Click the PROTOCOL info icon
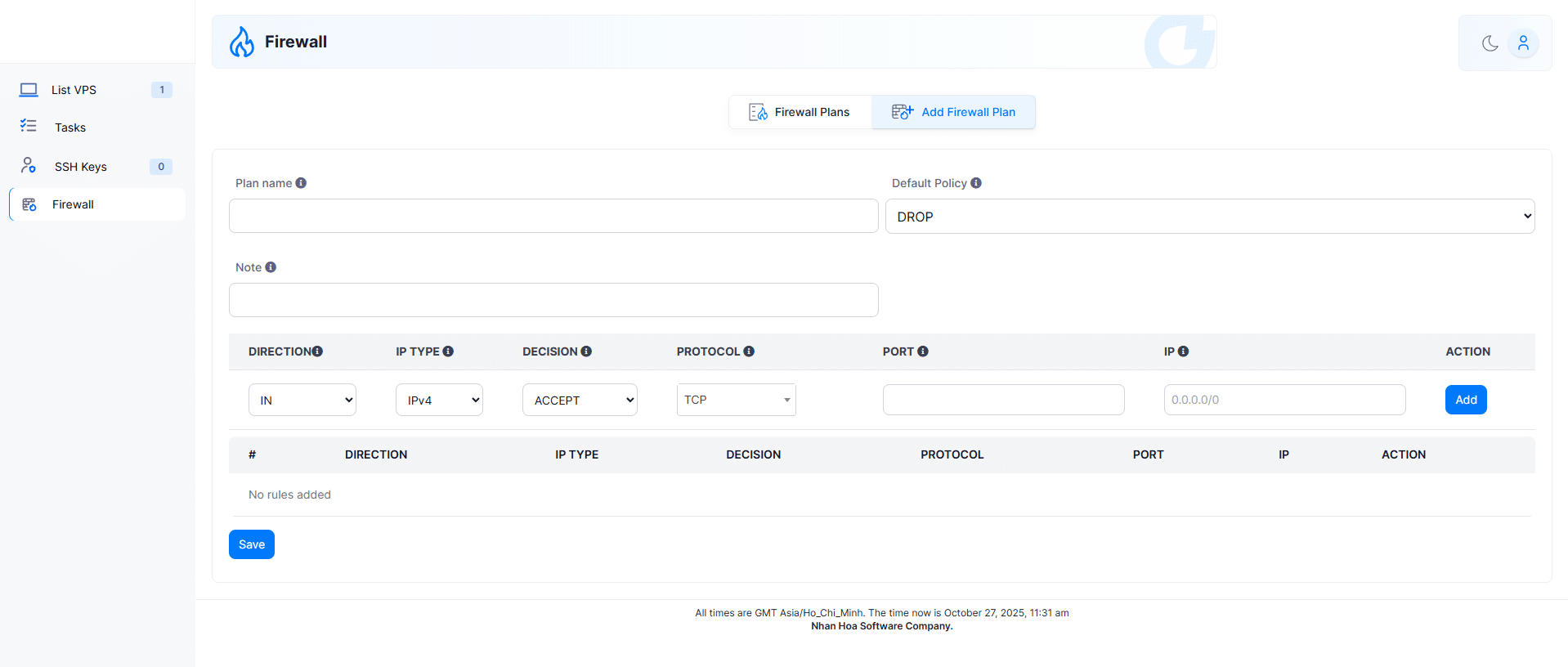This screenshot has height=667, width=1568. pos(749,351)
